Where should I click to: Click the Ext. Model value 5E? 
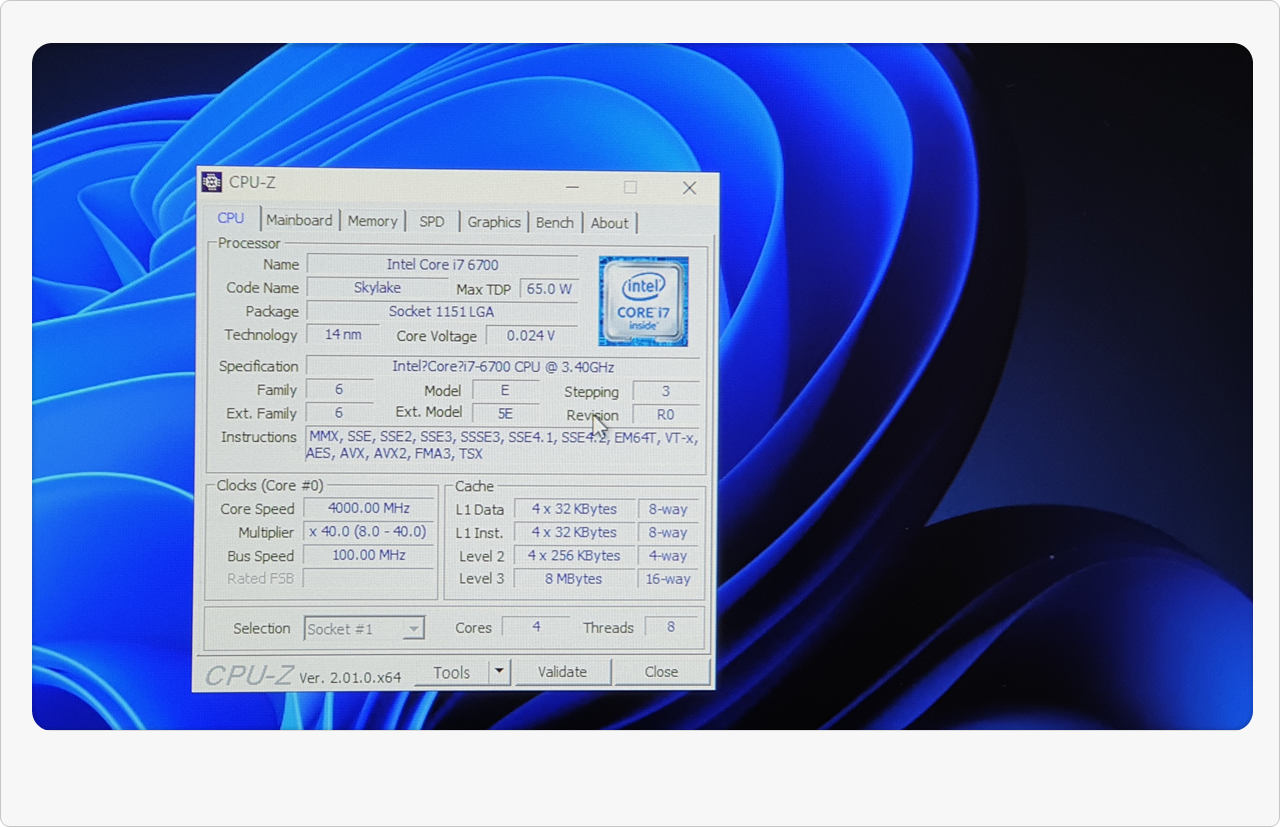coord(505,413)
